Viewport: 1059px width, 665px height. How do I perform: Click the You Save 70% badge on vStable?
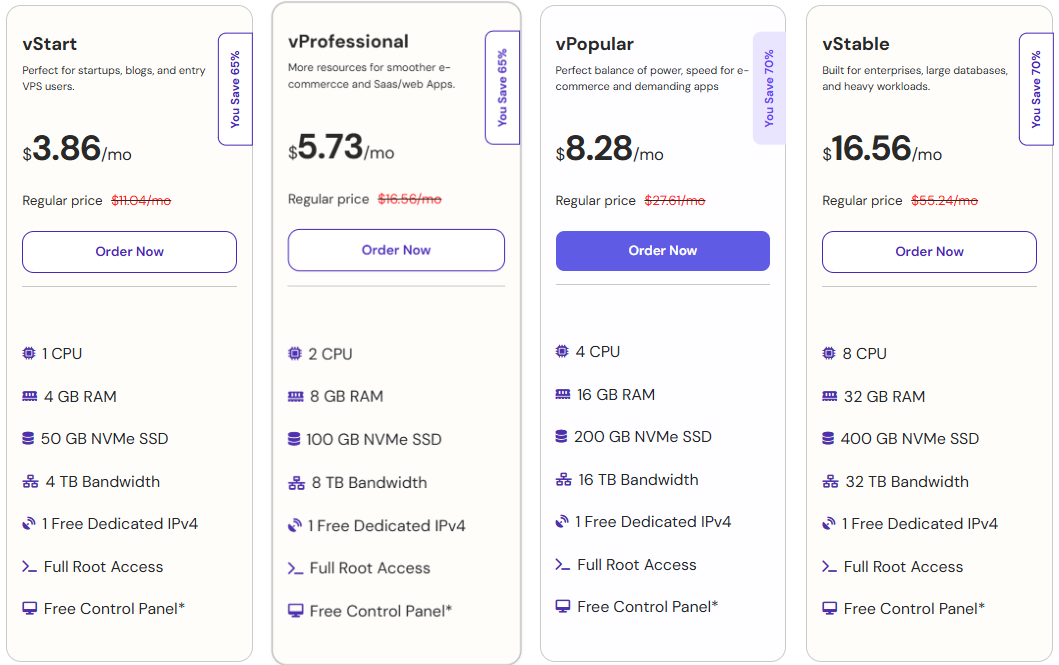[1036, 88]
